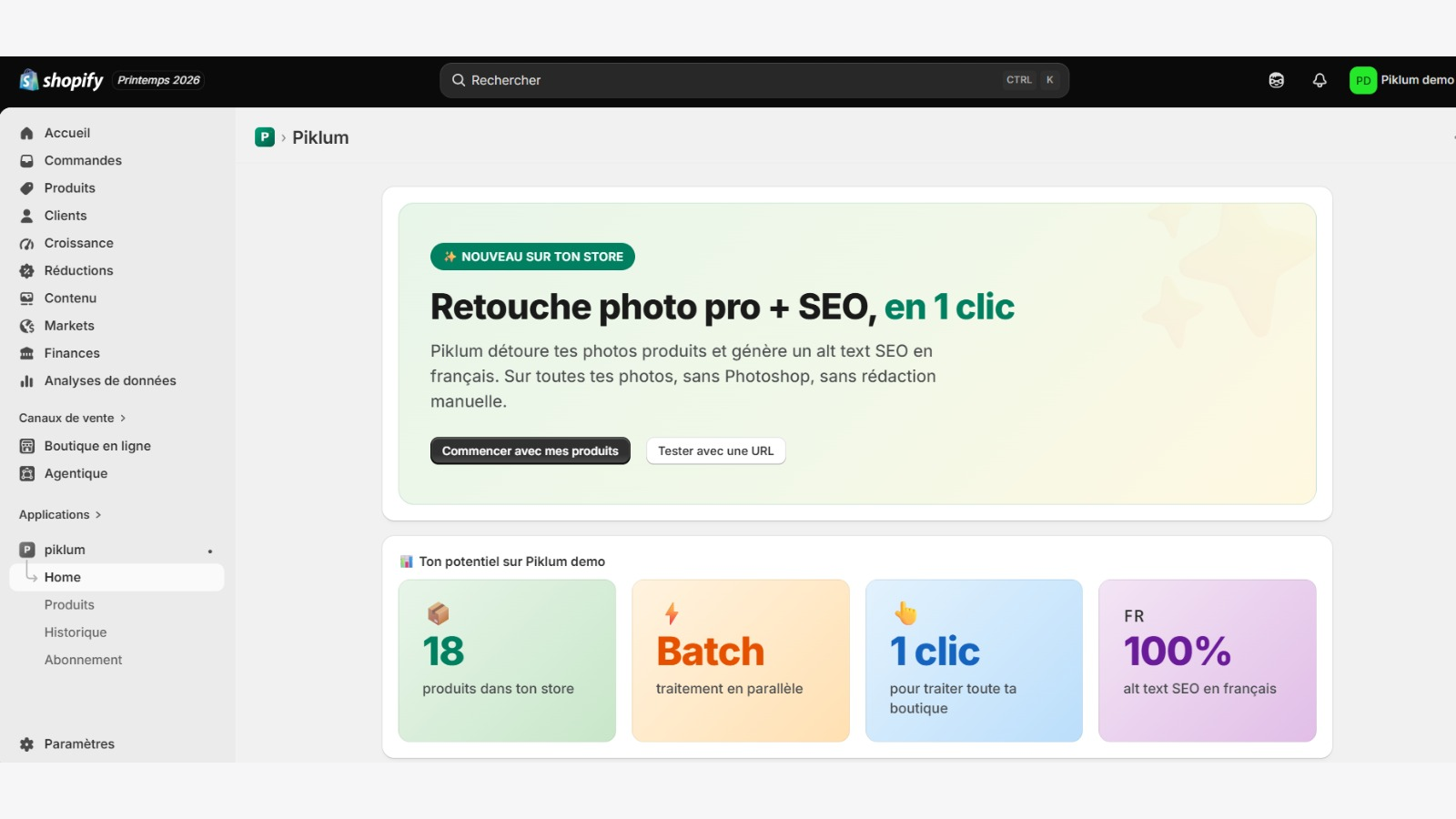Open Abonnement under piklum
This screenshot has height=819, width=1456.
coord(83,660)
